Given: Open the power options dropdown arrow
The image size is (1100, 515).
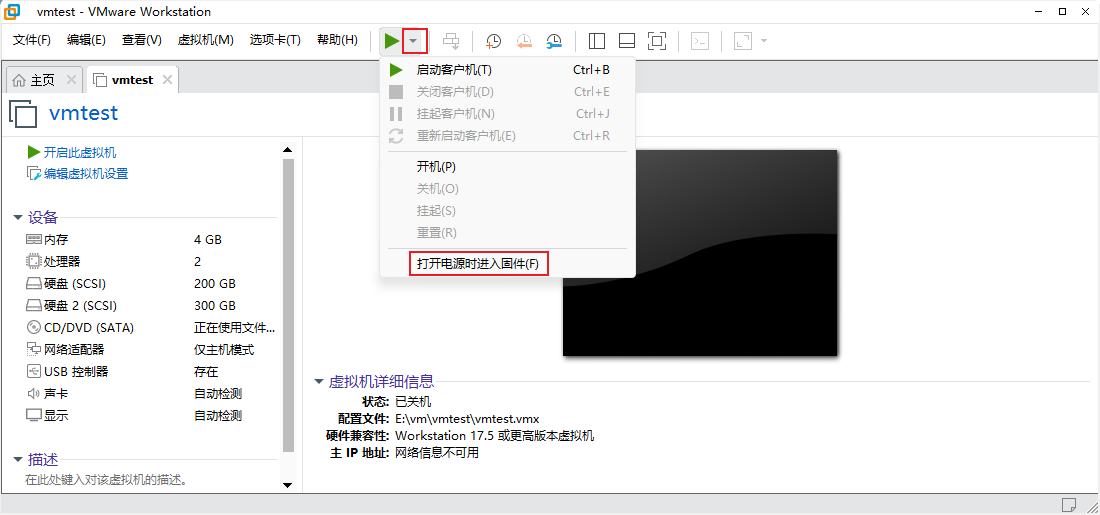Looking at the screenshot, I should [x=414, y=41].
